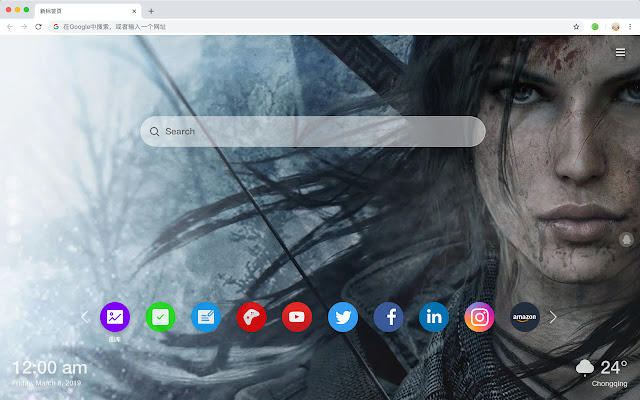The image size is (640, 400).
Task: Click the page Search field
Action: 313,131
